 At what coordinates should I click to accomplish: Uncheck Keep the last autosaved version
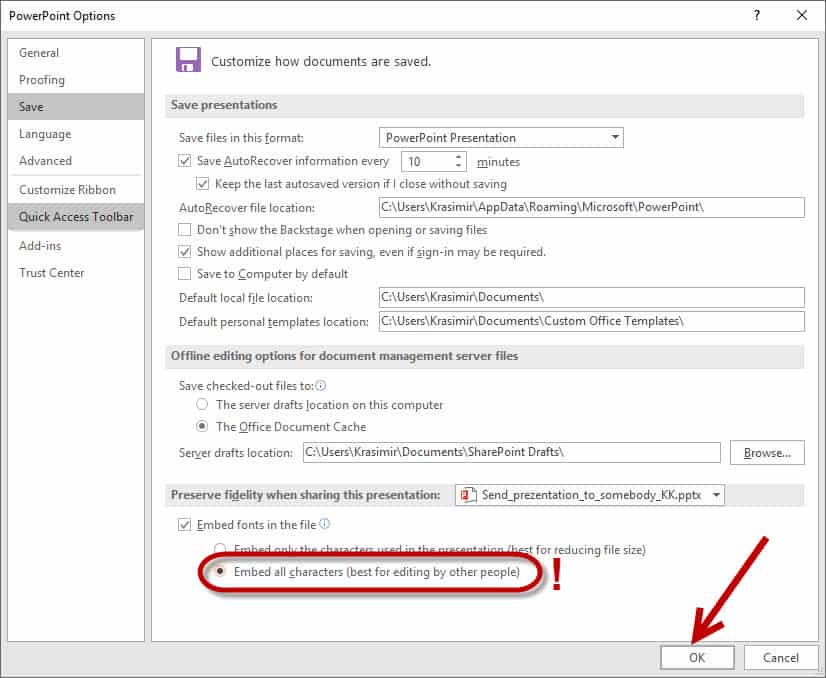click(203, 184)
